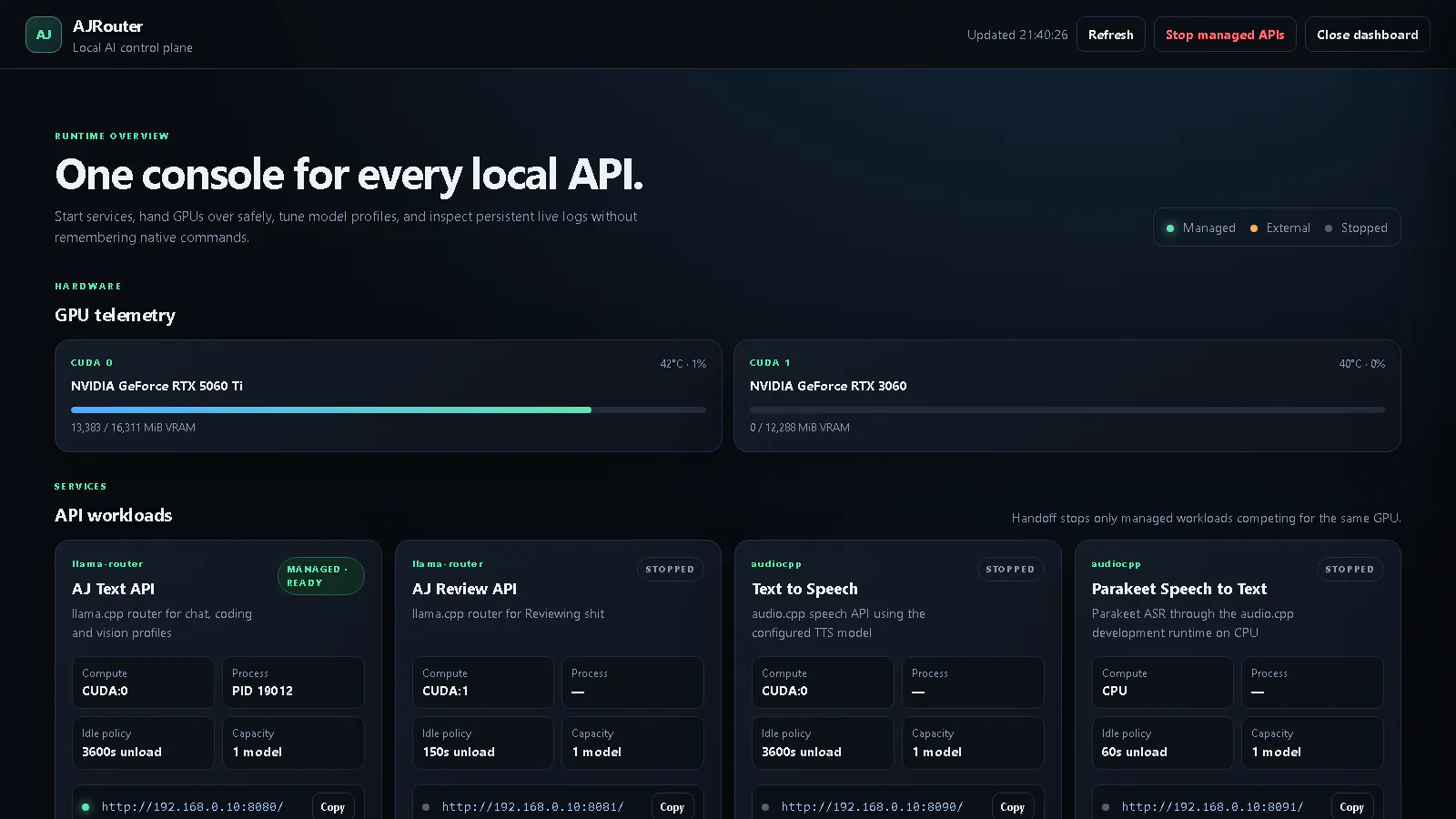Click the CUDA:1 compute value
This screenshot has height=819, width=1456.
[445, 691]
